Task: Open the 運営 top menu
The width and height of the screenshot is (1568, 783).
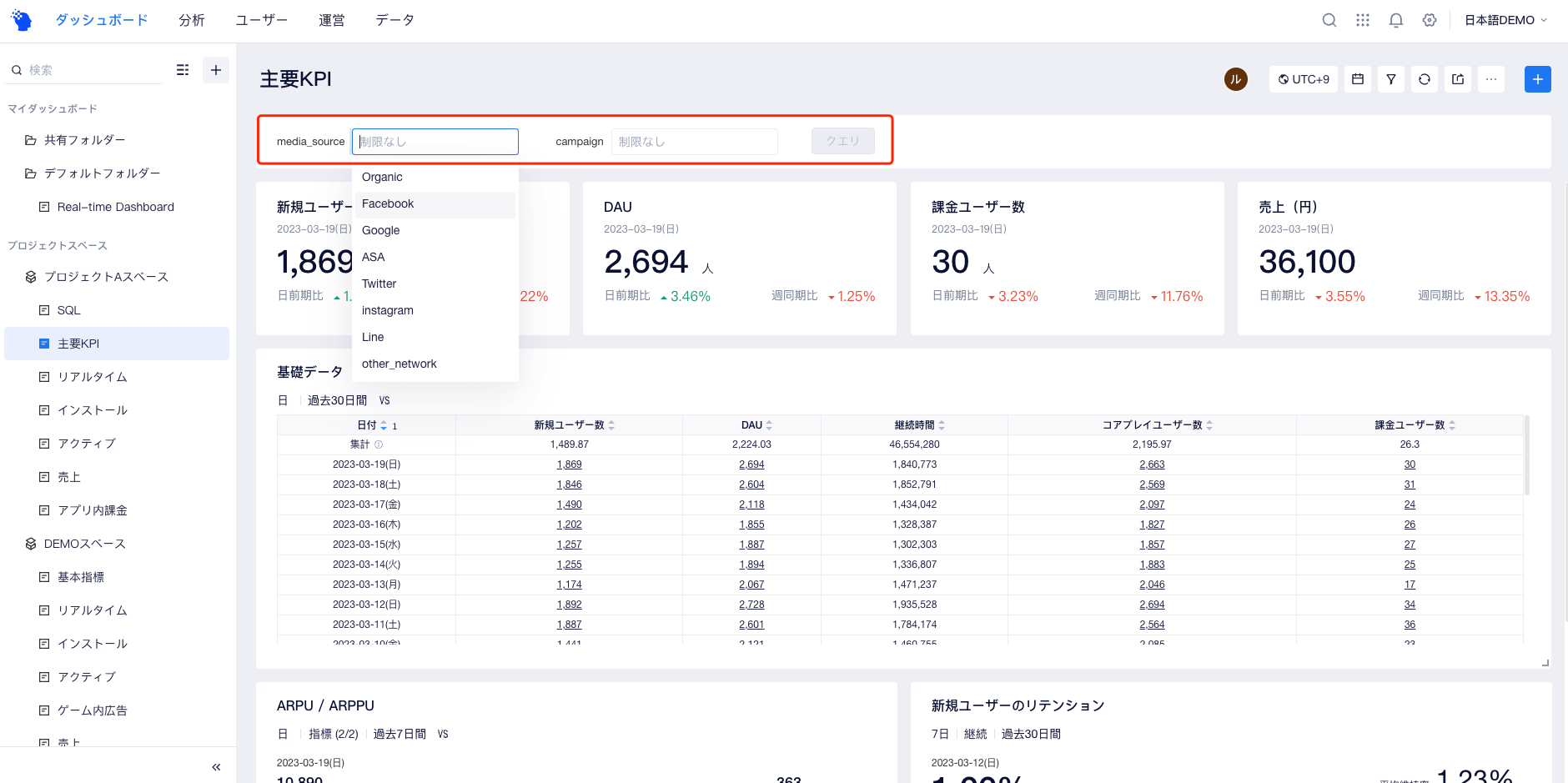Action: [332, 20]
